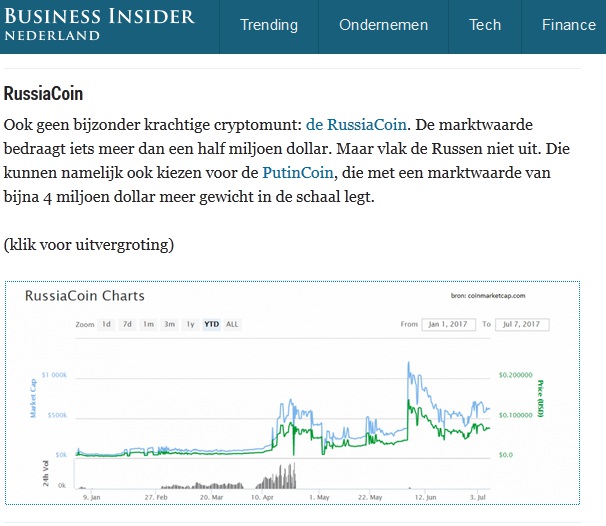Image resolution: width=606 pixels, height=526 pixels.
Task: Choose the 1m zoom range
Action: (148, 324)
